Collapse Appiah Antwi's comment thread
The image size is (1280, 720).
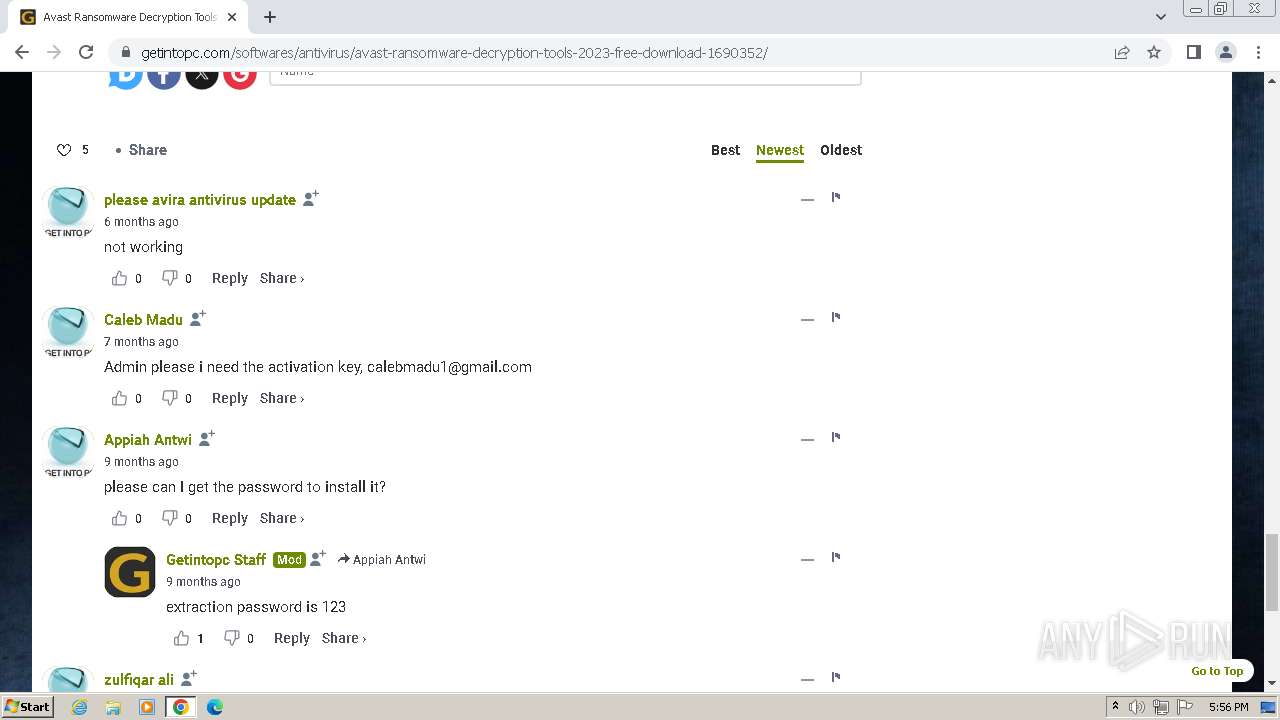(807, 439)
